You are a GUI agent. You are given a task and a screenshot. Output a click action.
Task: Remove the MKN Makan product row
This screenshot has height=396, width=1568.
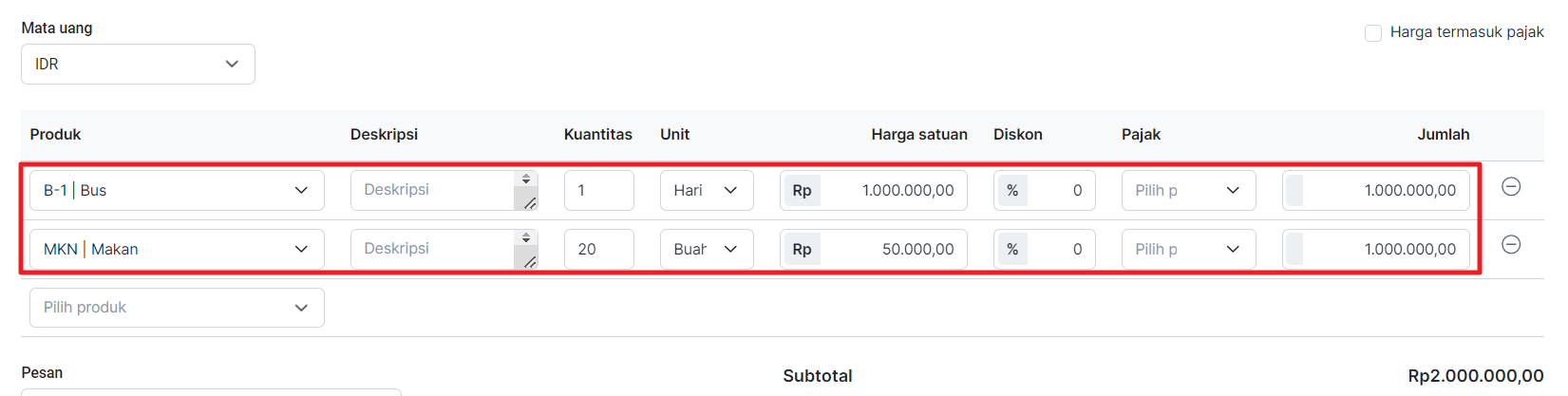(1511, 245)
